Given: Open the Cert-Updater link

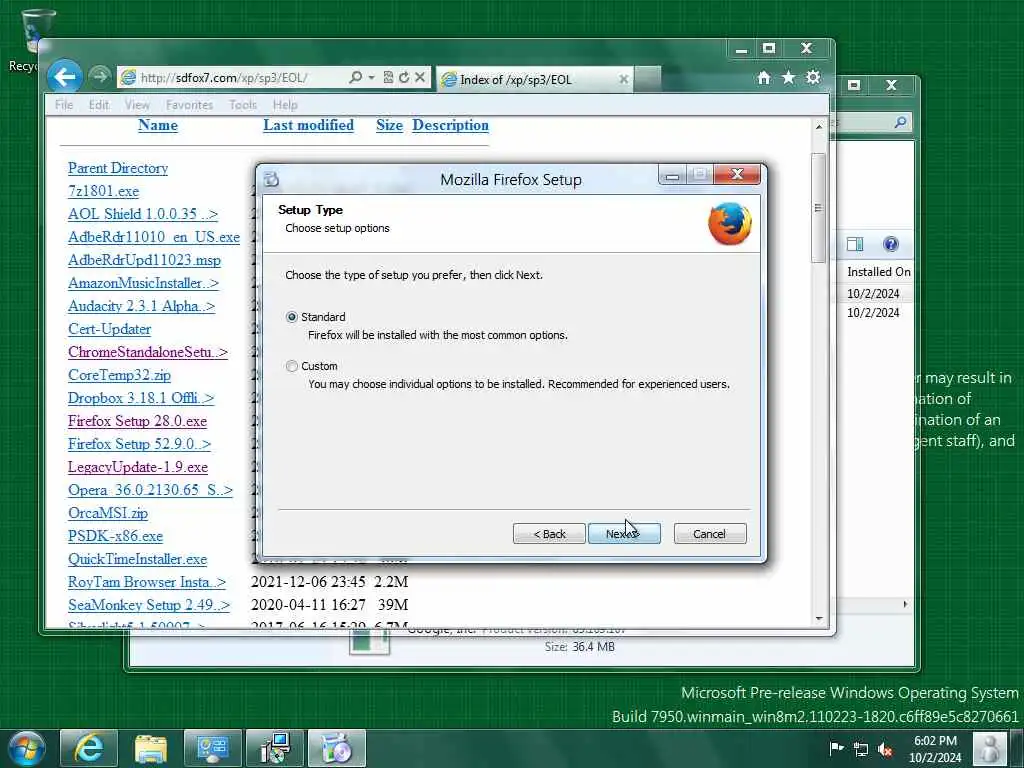Looking at the screenshot, I should pos(109,329).
